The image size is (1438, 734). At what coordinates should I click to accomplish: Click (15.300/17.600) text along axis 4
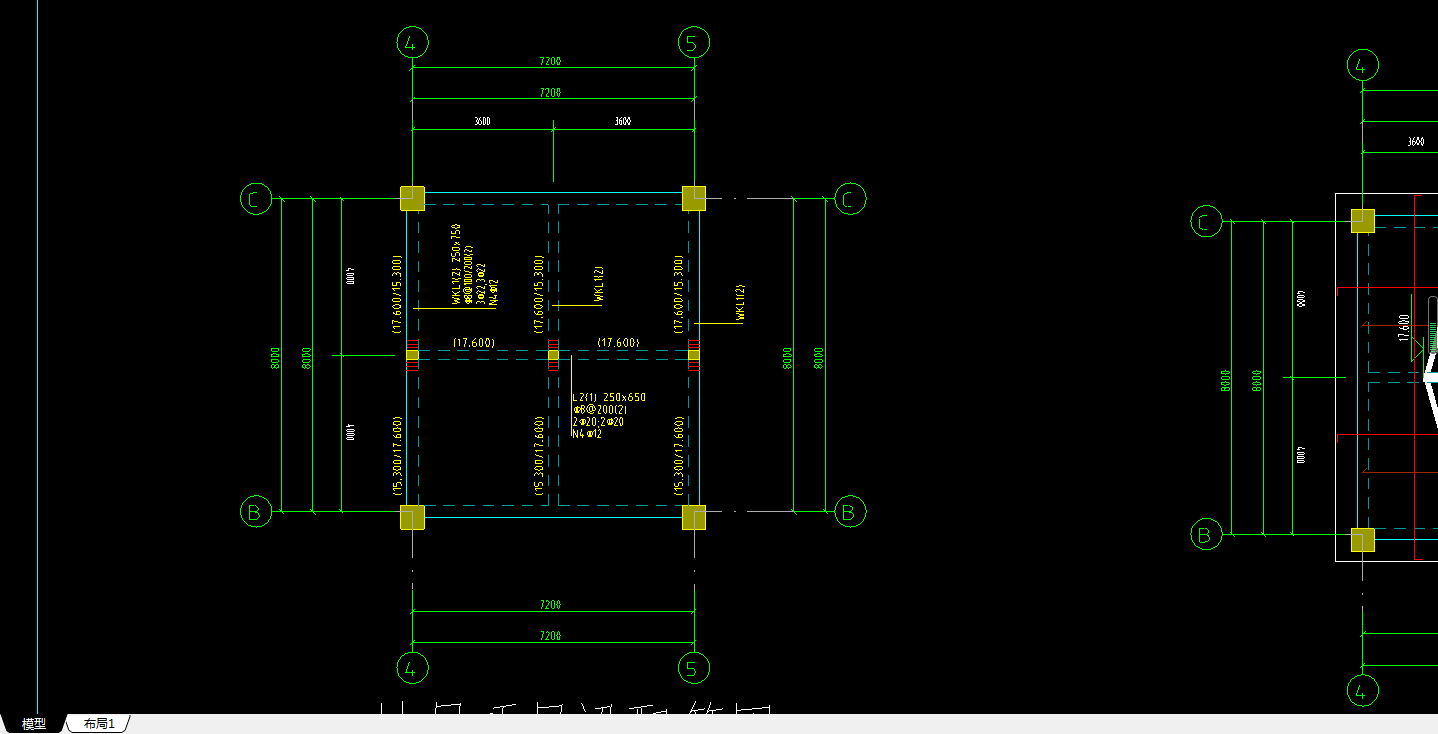click(x=397, y=456)
